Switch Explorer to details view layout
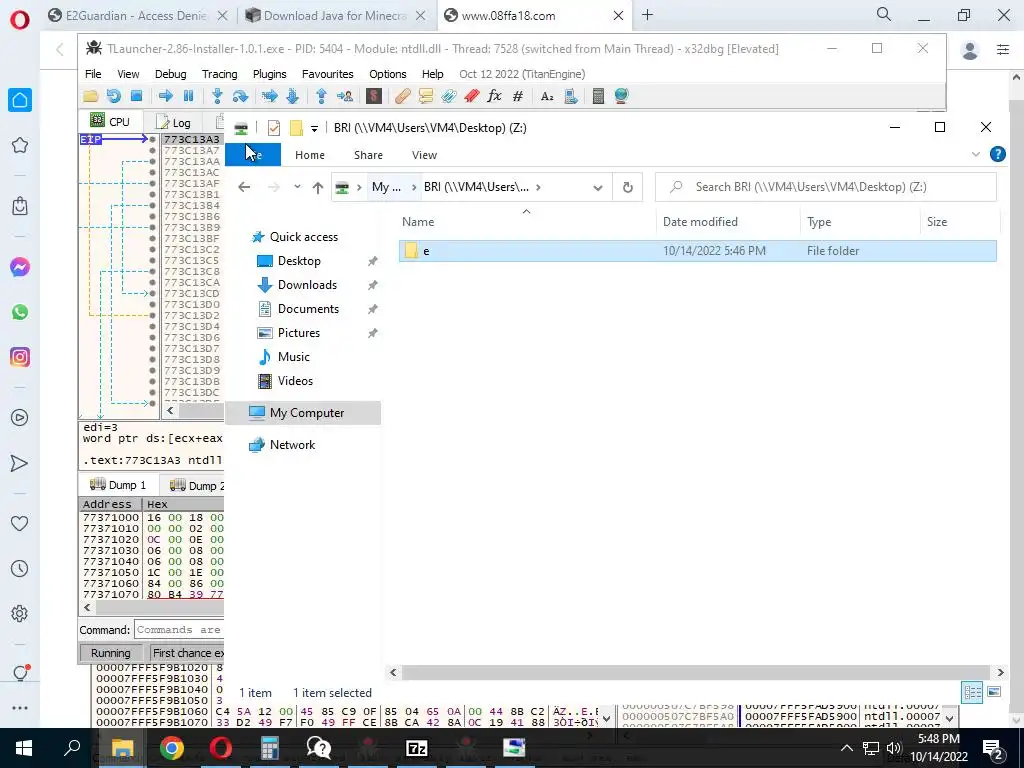Viewport: 1024px width, 768px height. click(x=972, y=692)
